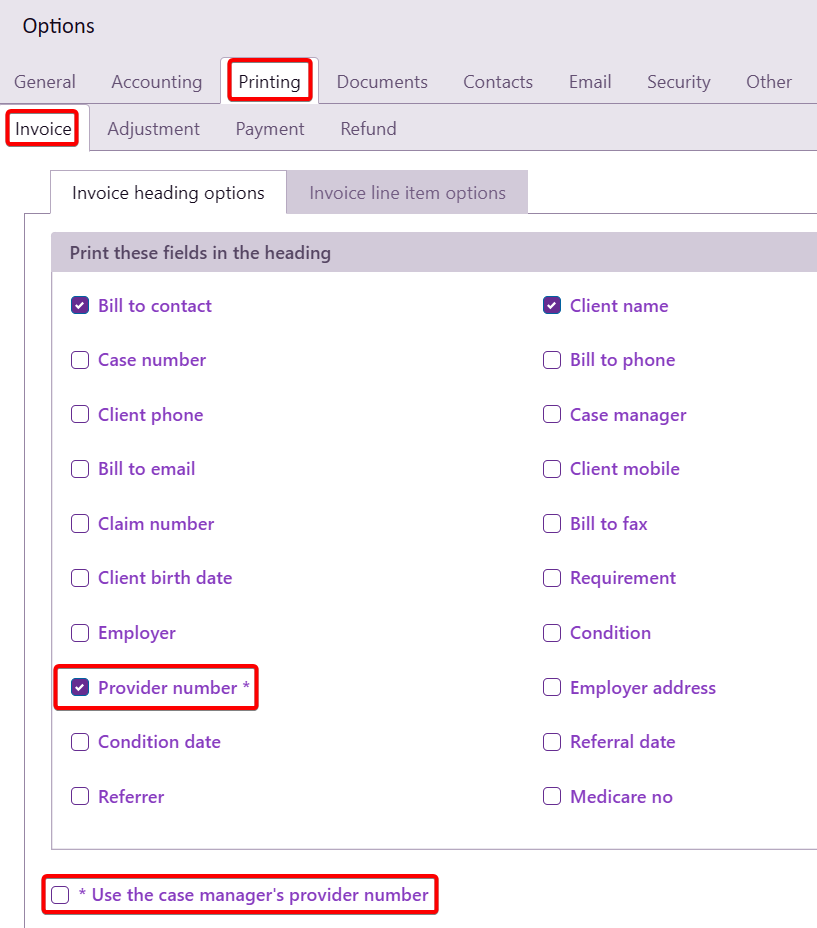Viewport: 817px width, 928px height.
Task: Select the Refund sub-tab
Action: coord(368,129)
